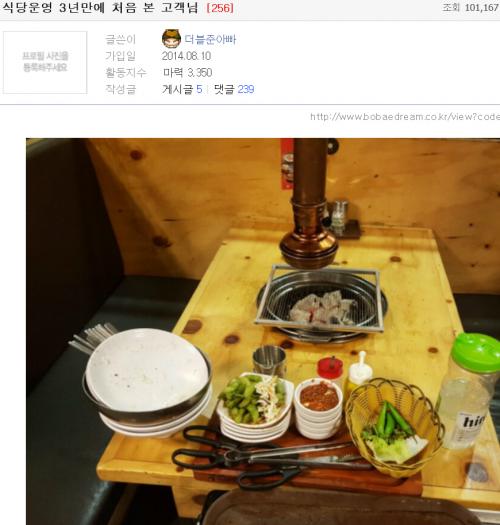Click the 마력 3,350 activity score
The width and height of the screenshot is (500, 525).
click(x=188, y=73)
